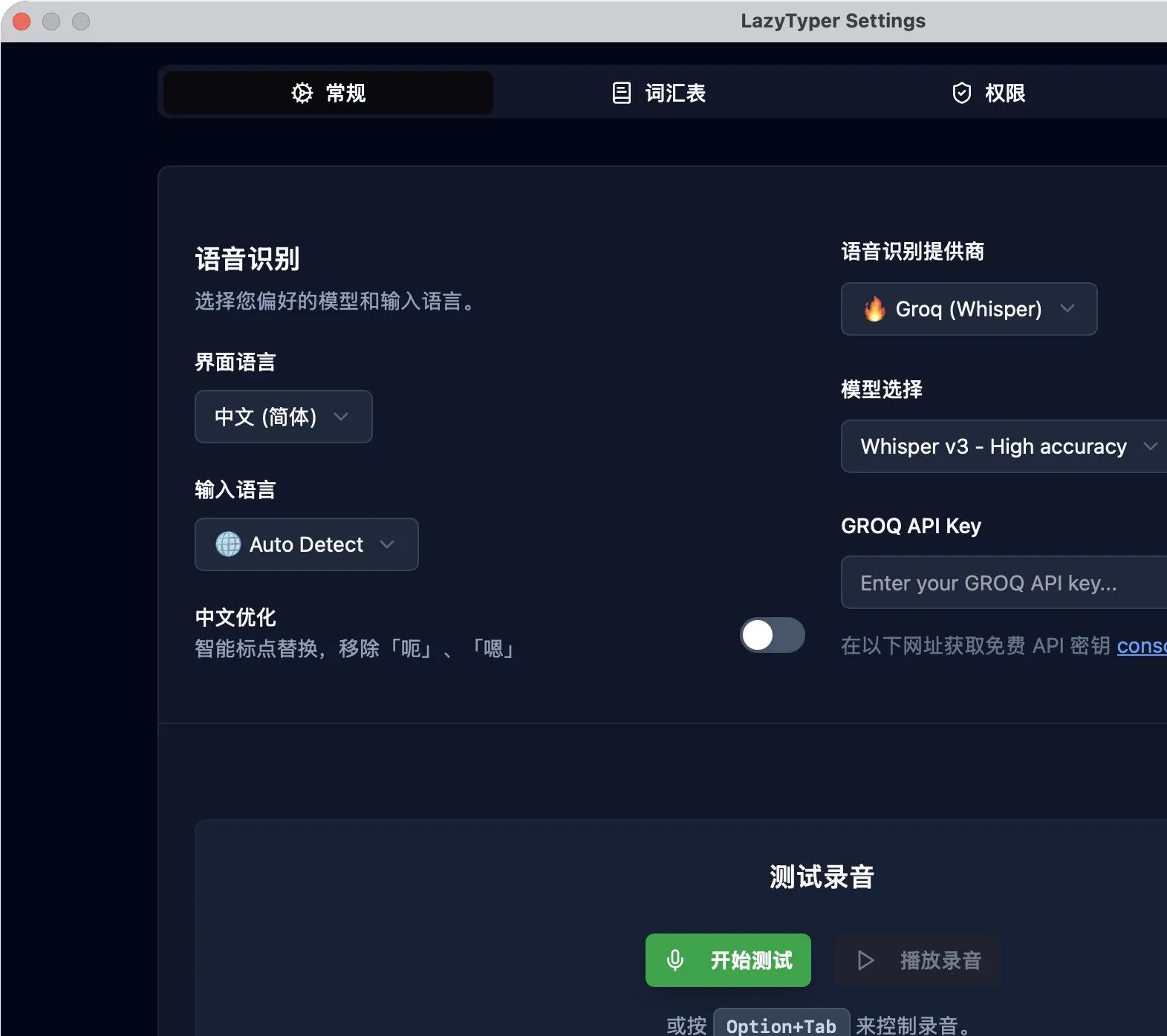Click the GROQ API Key label
The width and height of the screenshot is (1167, 1036).
point(911,526)
